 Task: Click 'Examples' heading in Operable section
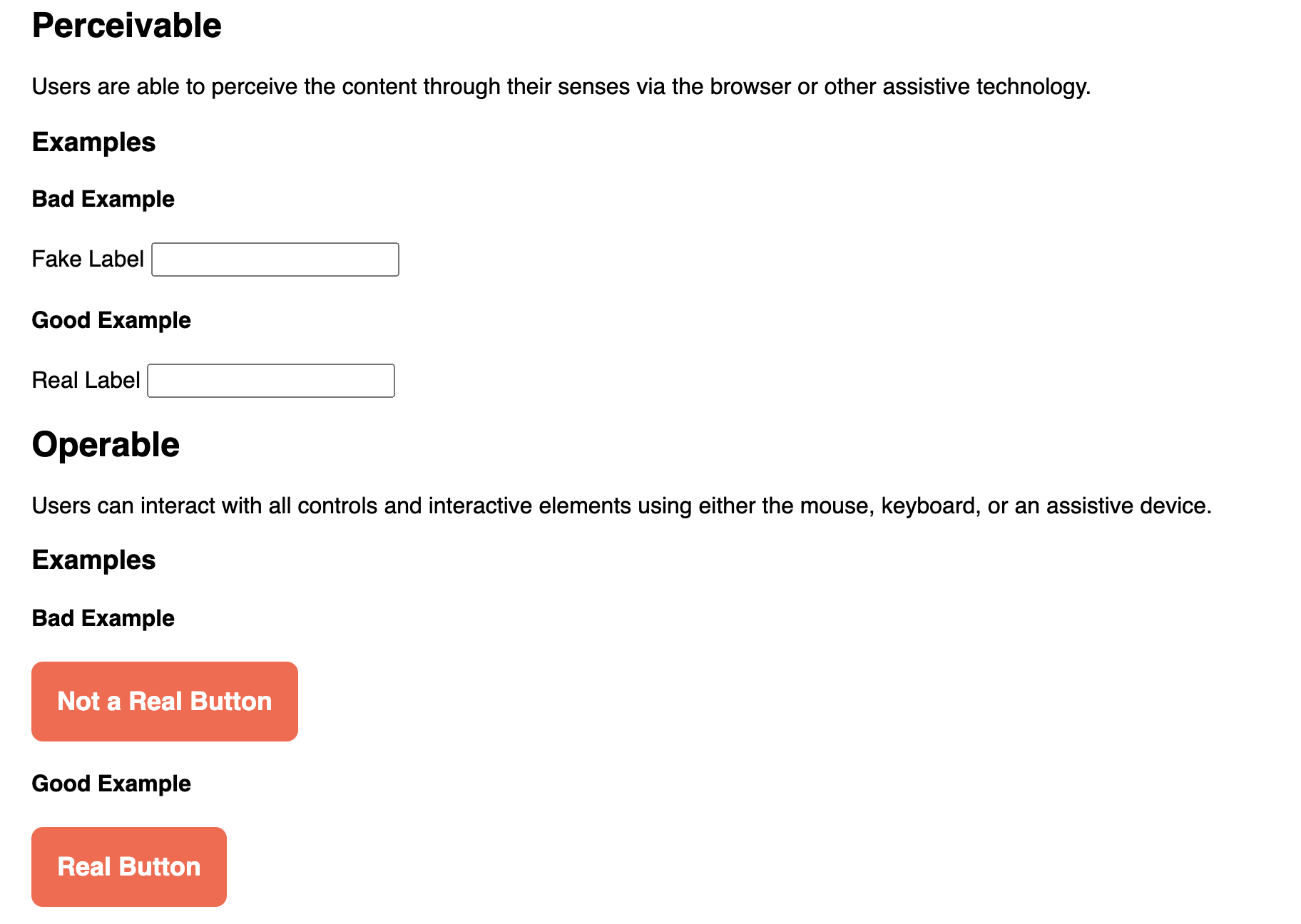tap(93, 560)
